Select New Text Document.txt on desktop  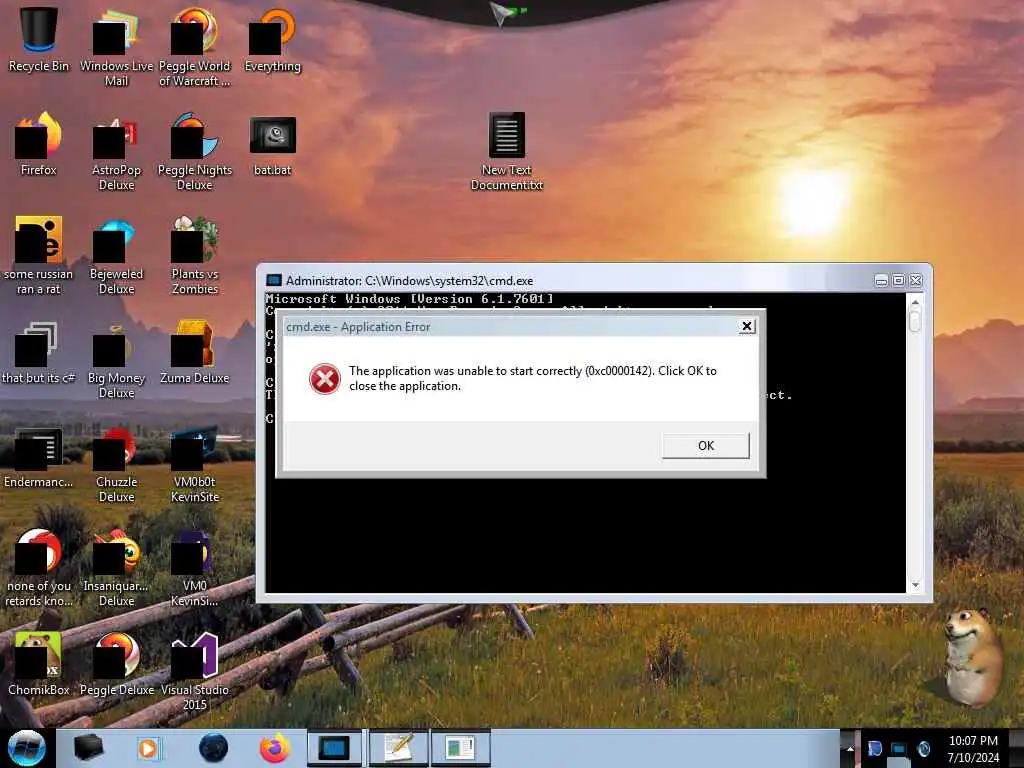point(507,152)
